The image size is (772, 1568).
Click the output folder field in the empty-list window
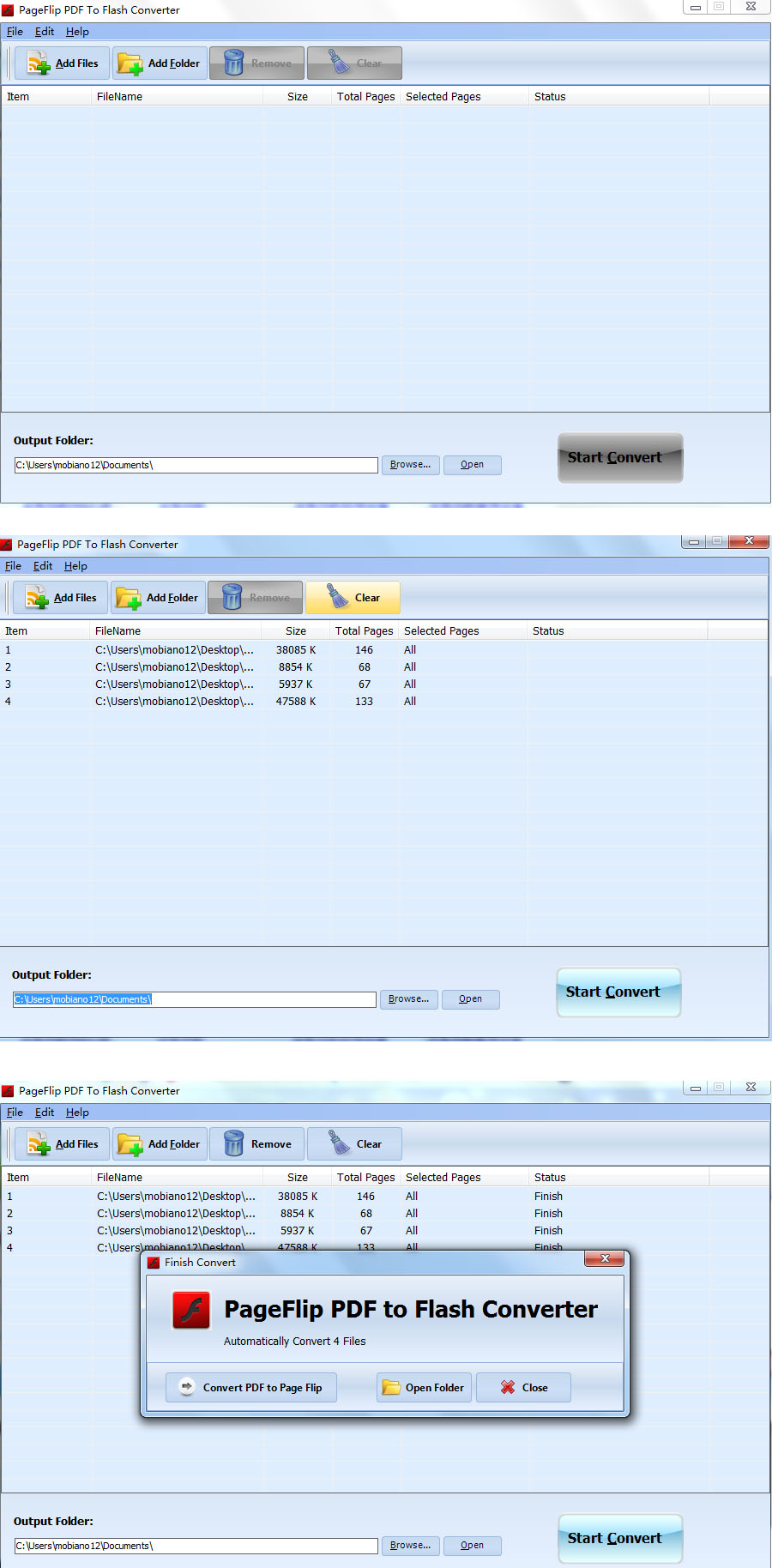pos(196,465)
